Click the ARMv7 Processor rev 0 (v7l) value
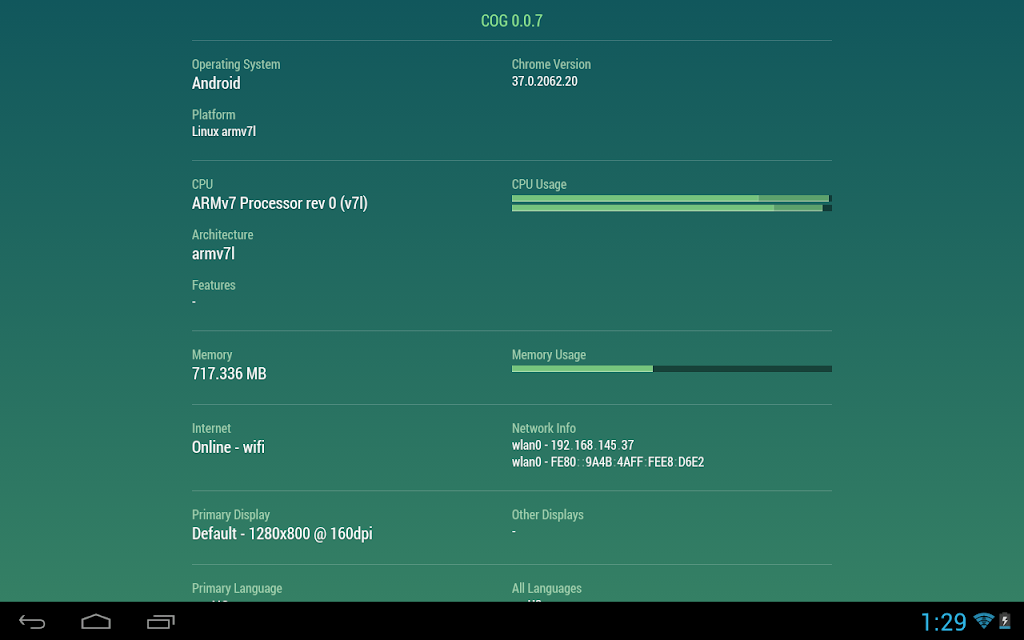1024x640 pixels. 280,203
